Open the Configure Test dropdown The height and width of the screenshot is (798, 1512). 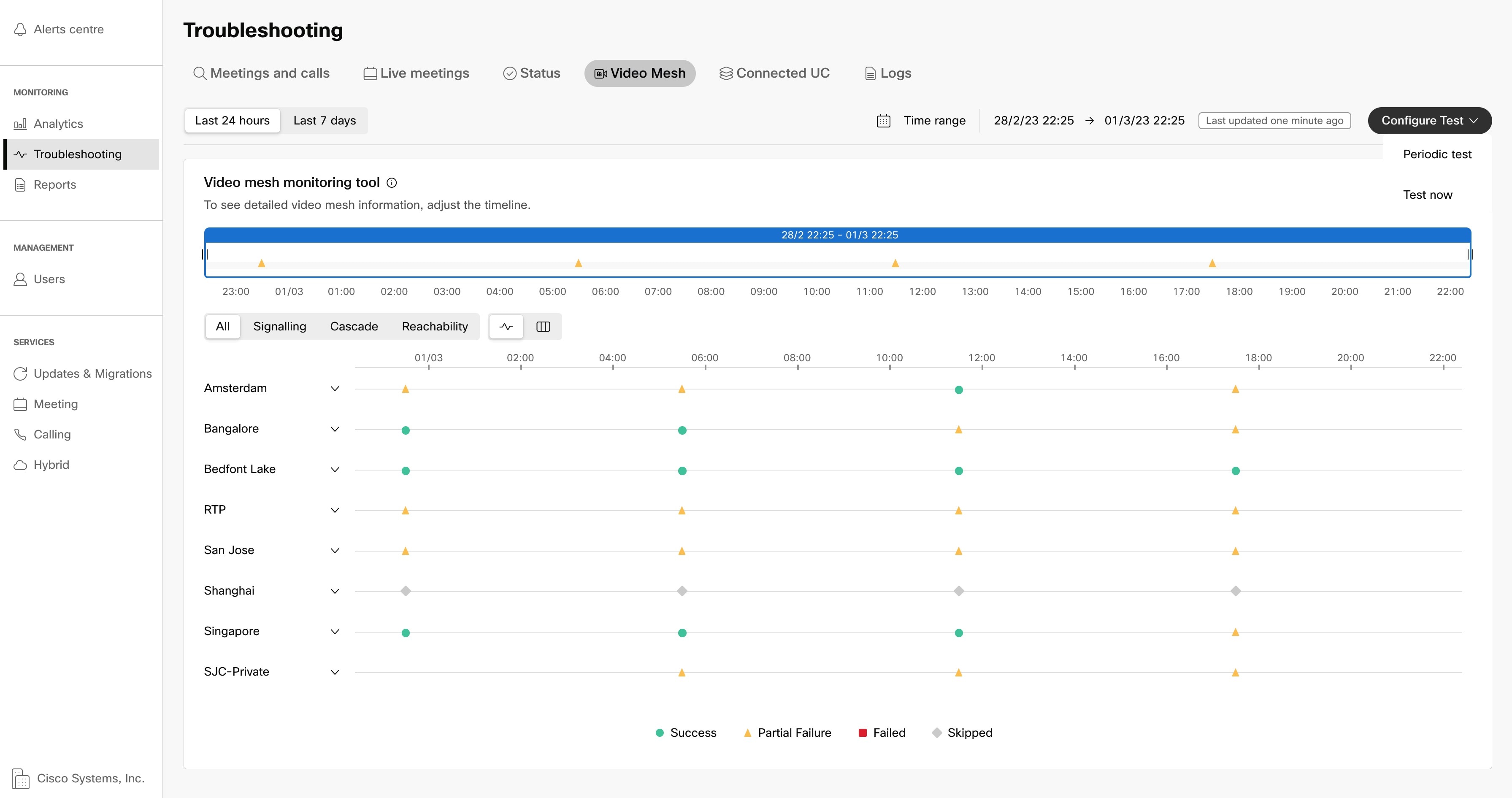coord(1428,121)
